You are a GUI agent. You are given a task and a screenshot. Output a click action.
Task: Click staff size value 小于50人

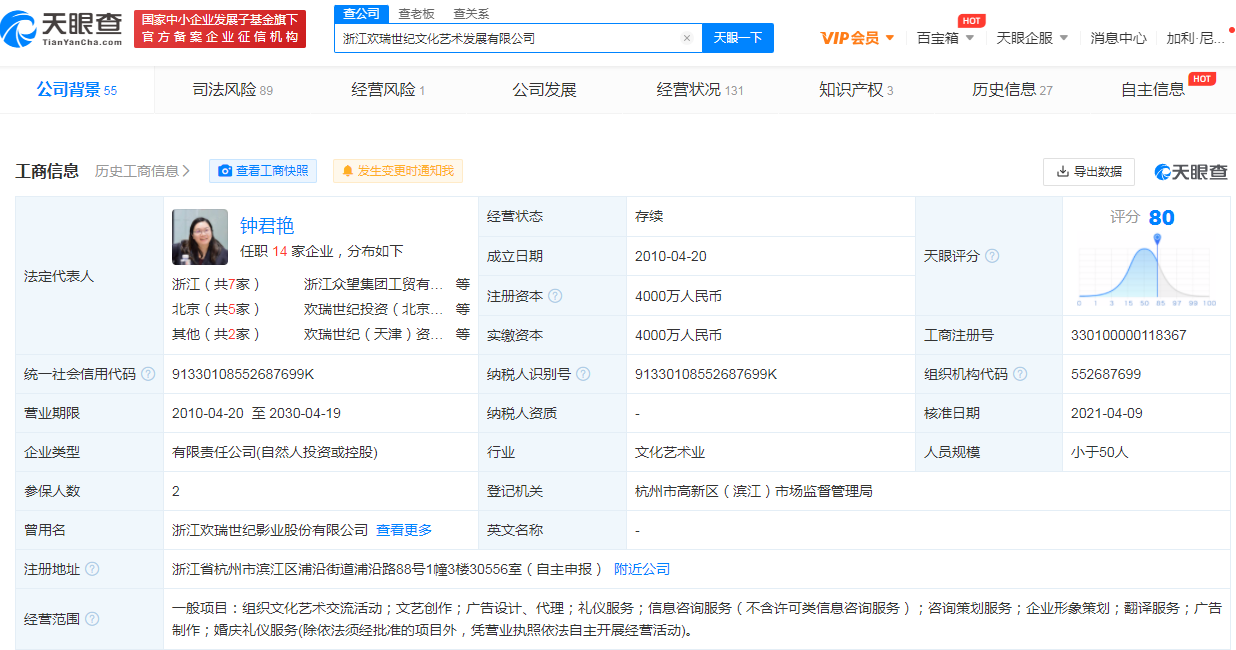[x=1099, y=452]
